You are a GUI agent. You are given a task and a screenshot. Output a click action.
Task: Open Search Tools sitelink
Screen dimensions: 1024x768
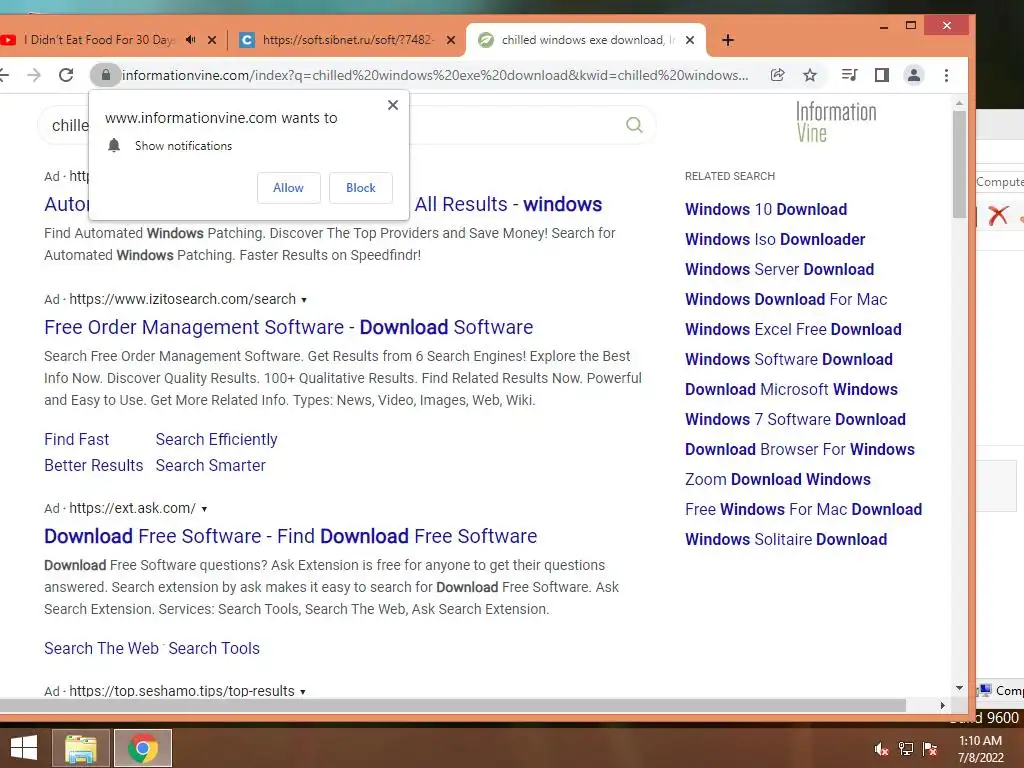[x=214, y=648]
